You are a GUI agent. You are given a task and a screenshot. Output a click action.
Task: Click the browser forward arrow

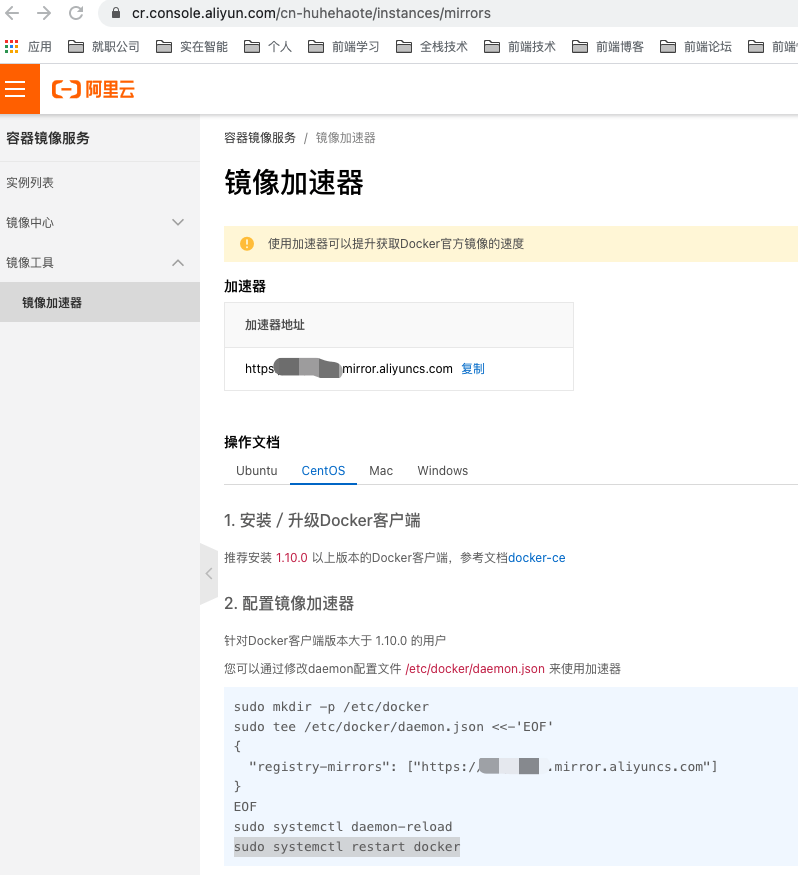[x=44, y=13]
